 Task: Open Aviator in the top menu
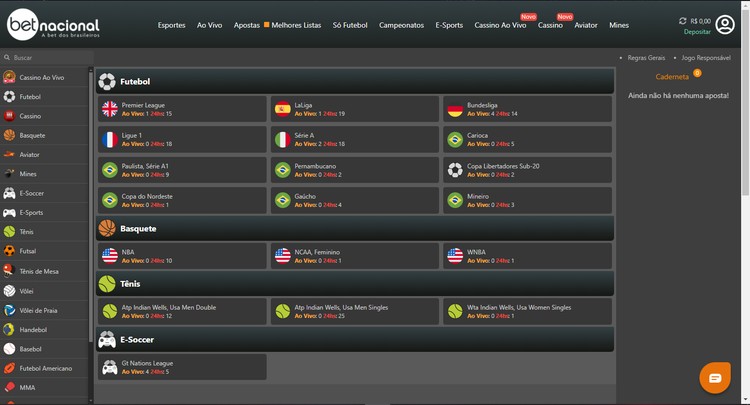click(x=586, y=25)
